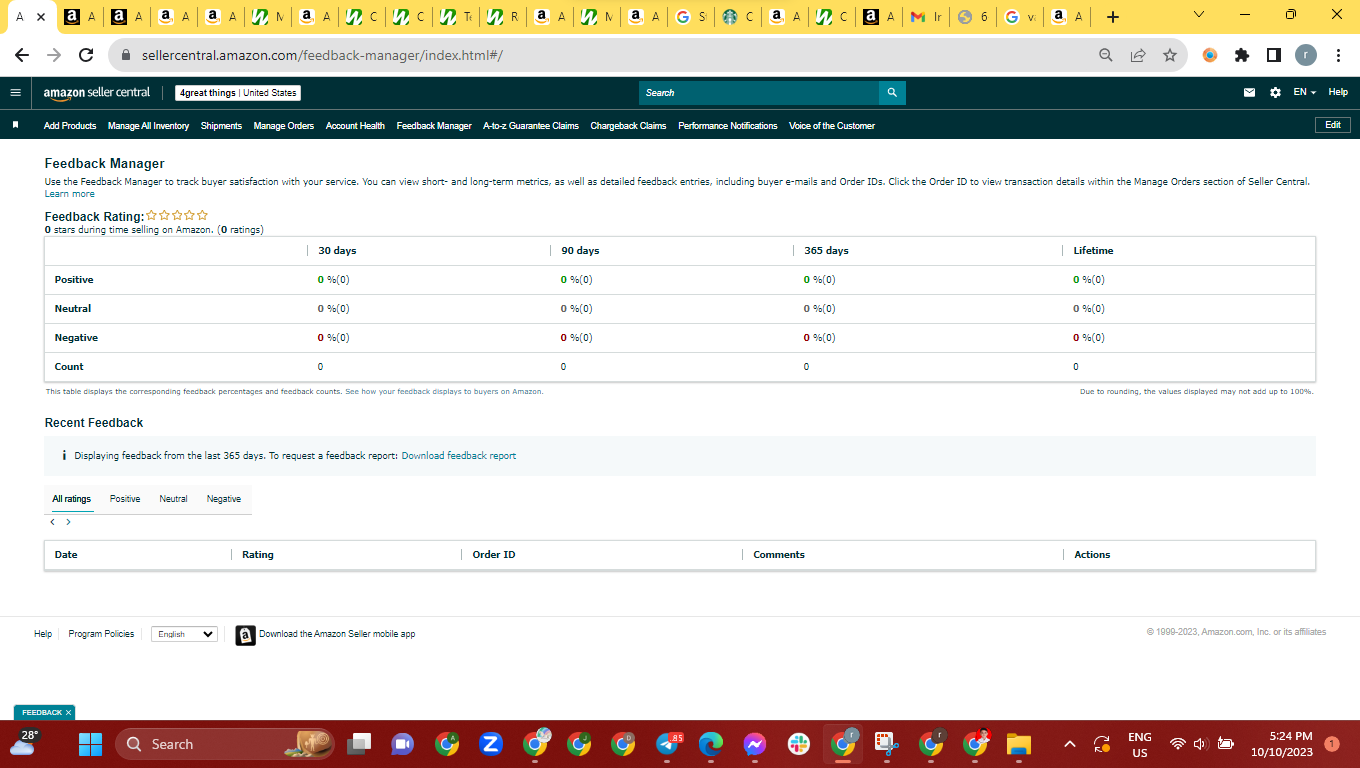Open 'See how your feedback displays' link

click(x=444, y=392)
